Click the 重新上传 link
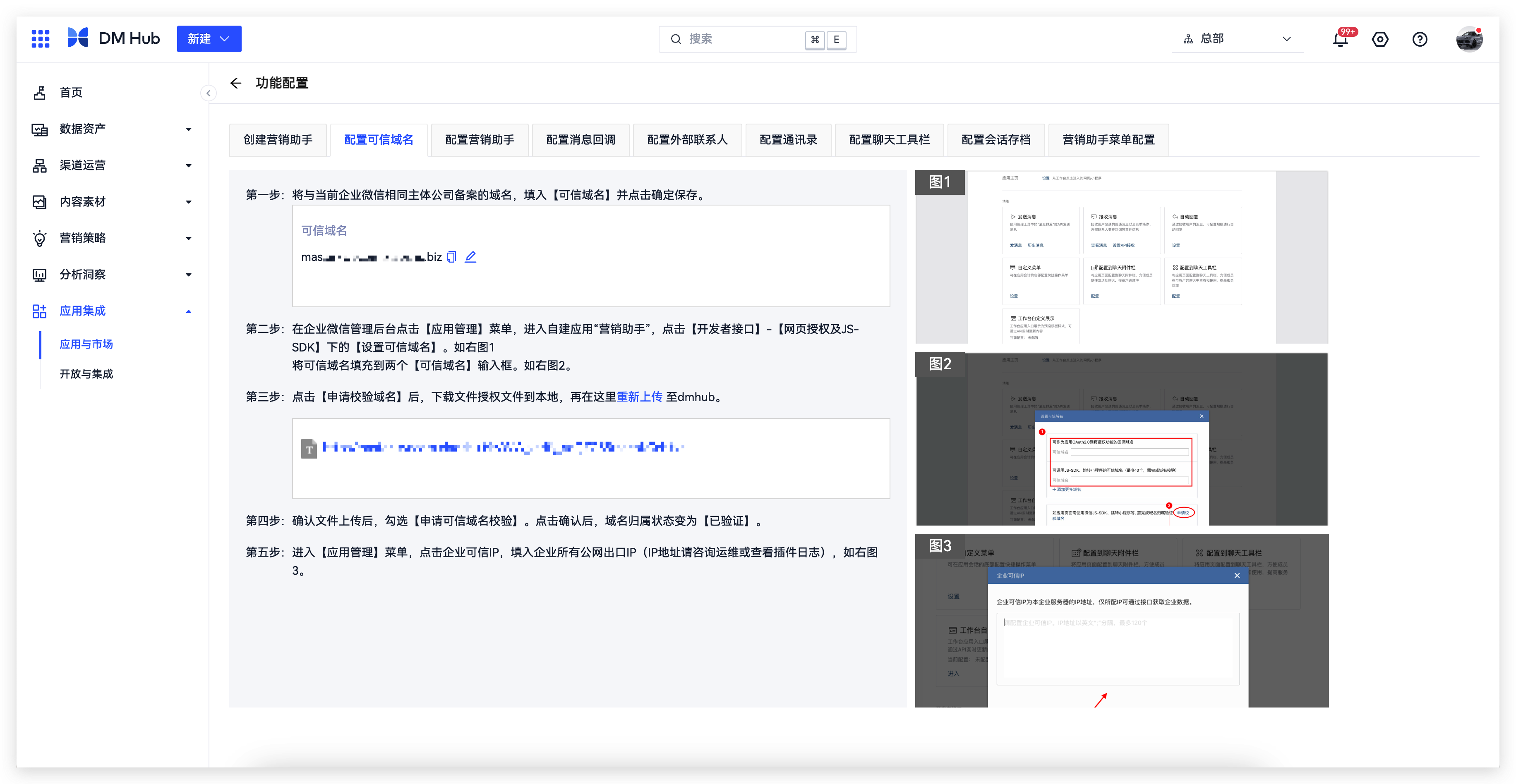 (x=639, y=397)
